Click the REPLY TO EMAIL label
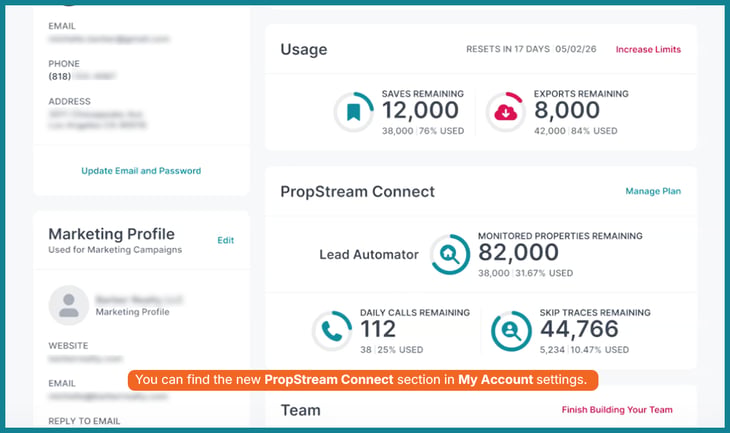The width and height of the screenshot is (730, 433). pos(84,421)
